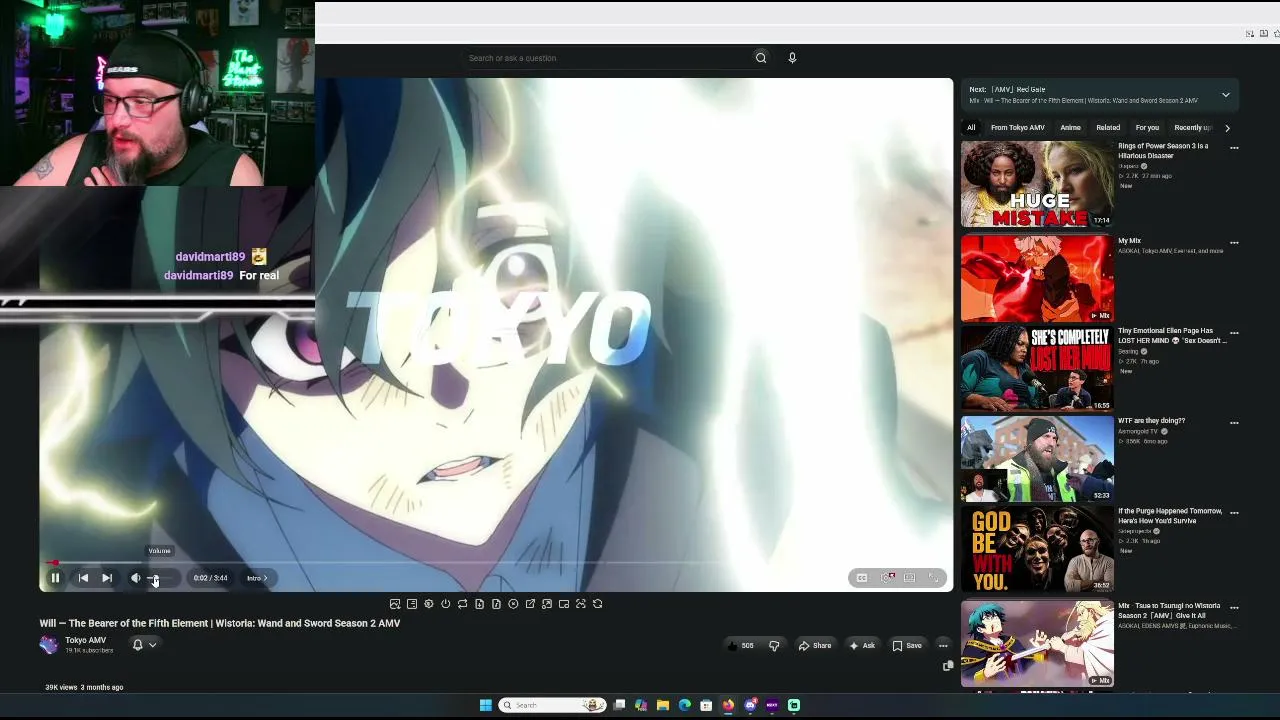Skip to the next video
The width and height of the screenshot is (1280, 720).
point(107,578)
